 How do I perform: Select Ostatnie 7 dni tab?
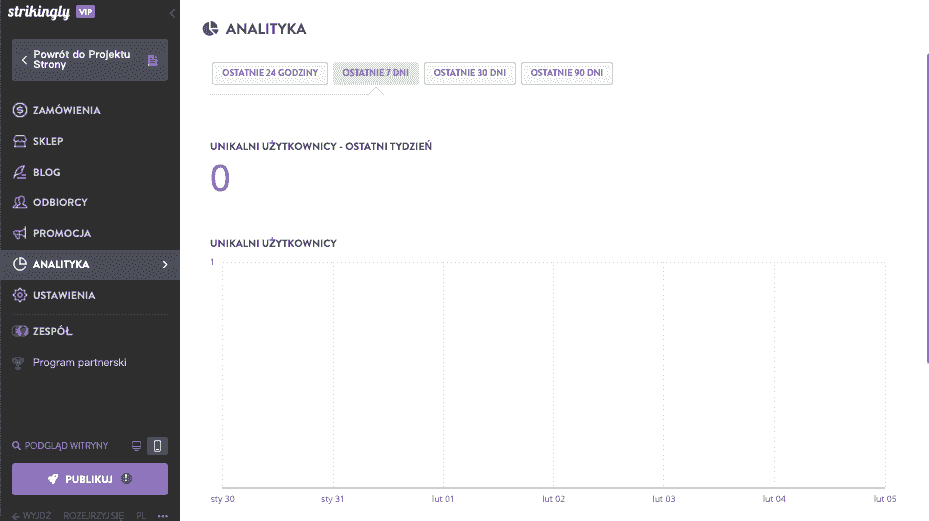376,73
